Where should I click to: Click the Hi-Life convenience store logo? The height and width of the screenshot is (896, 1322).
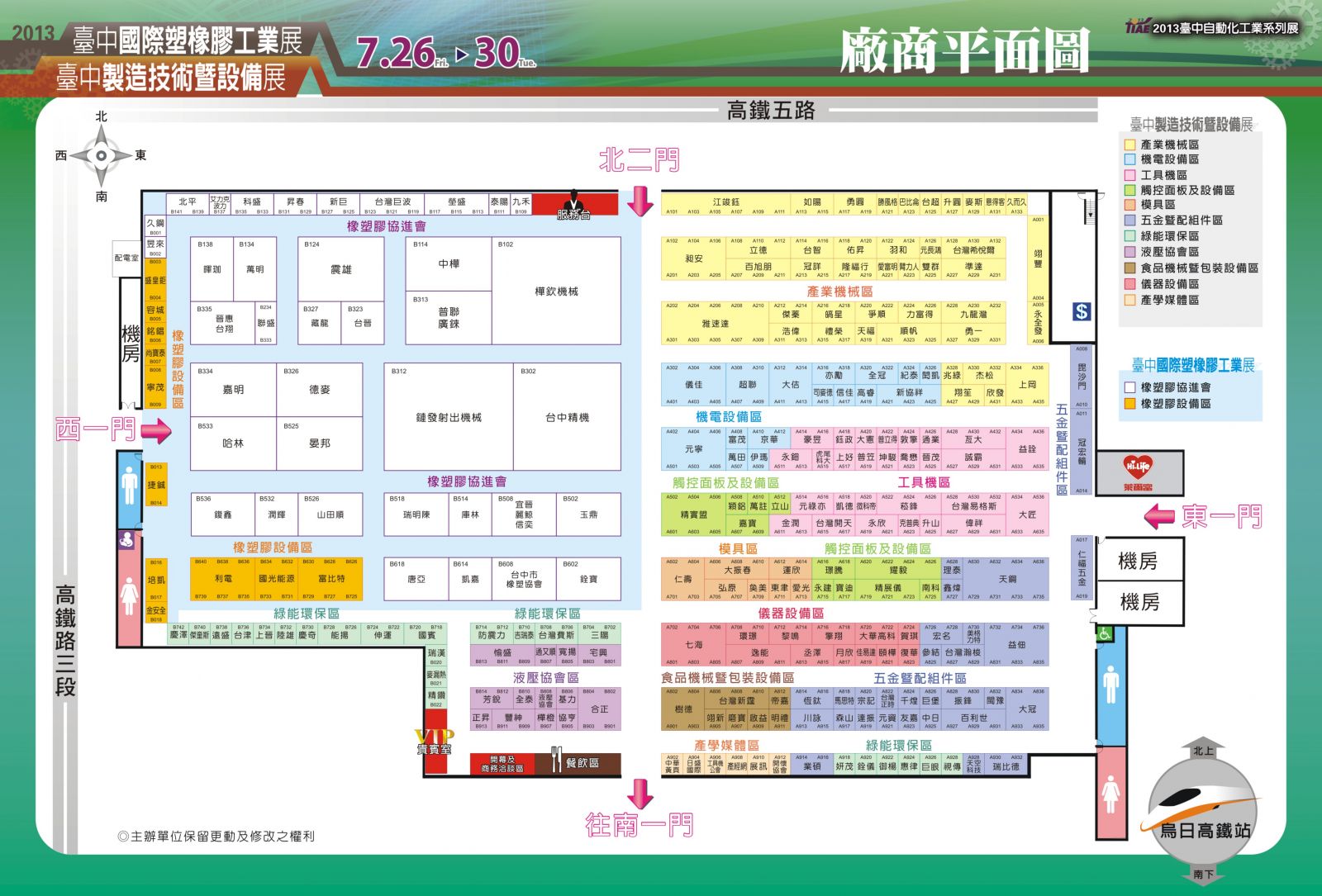tap(1138, 471)
